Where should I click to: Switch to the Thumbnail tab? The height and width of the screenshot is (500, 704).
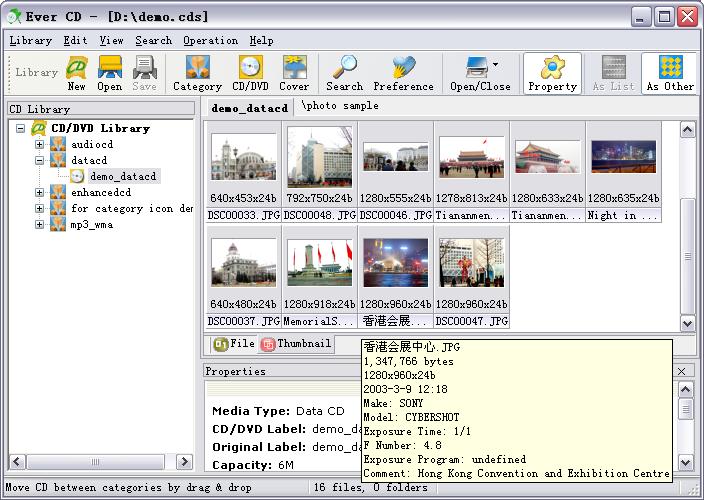(296, 344)
